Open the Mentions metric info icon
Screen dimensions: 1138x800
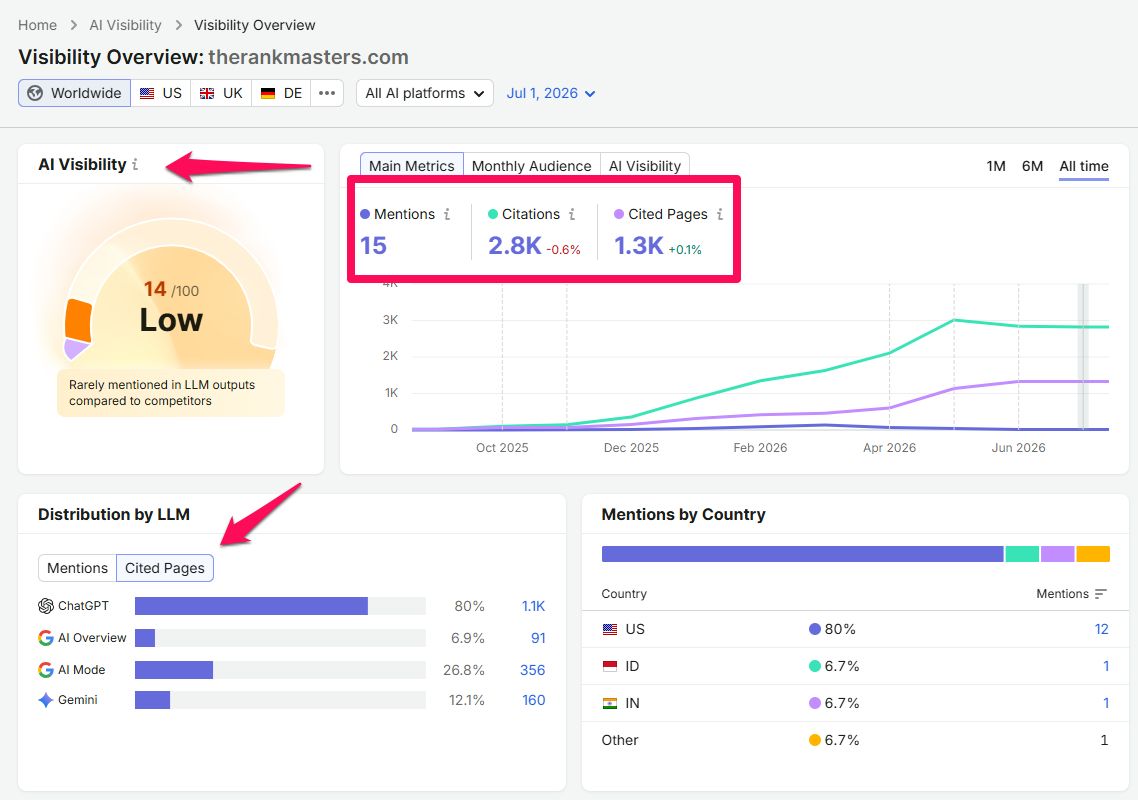(447, 214)
